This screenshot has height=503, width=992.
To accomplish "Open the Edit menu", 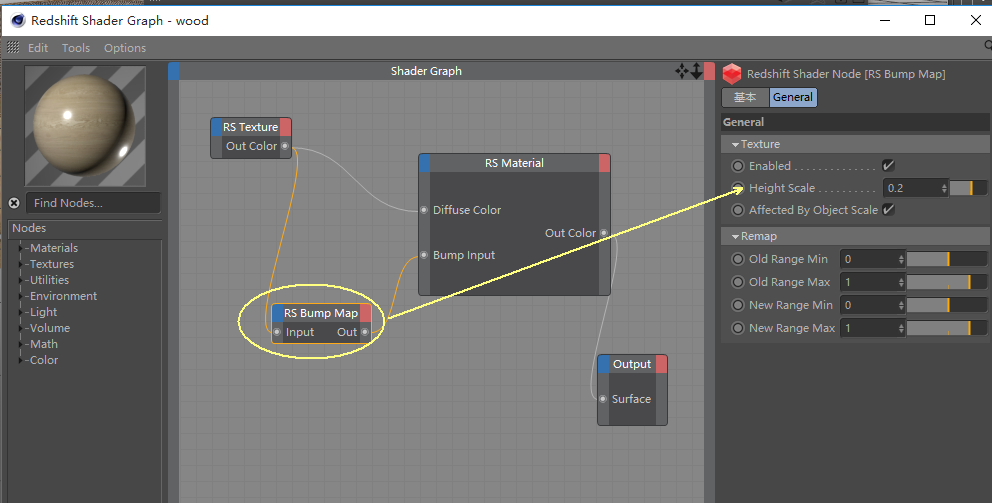I will [x=38, y=48].
